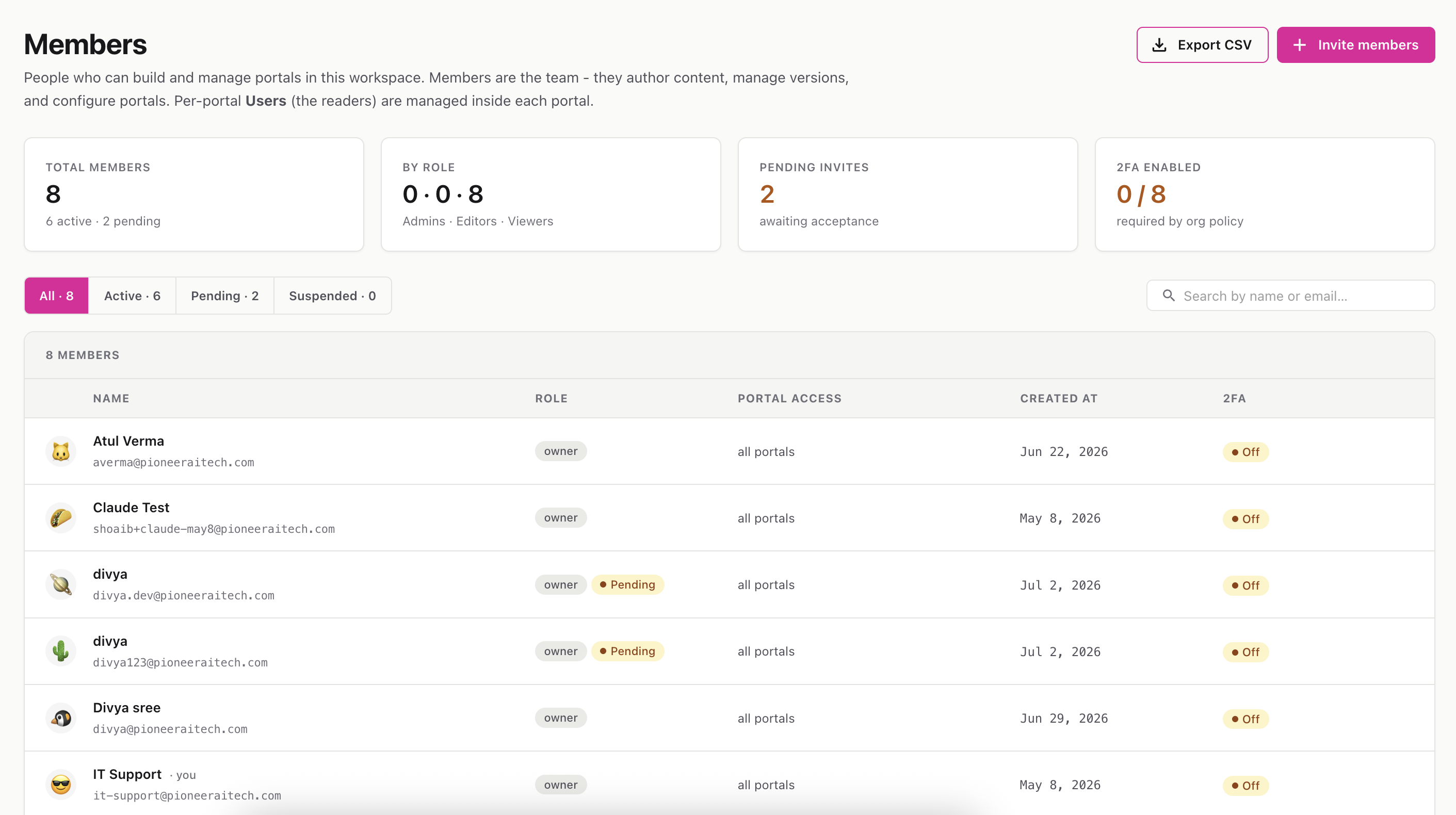Click the email divya.dev@pioneeraitech.com
Image resolution: width=1456 pixels, height=815 pixels.
[184, 596]
